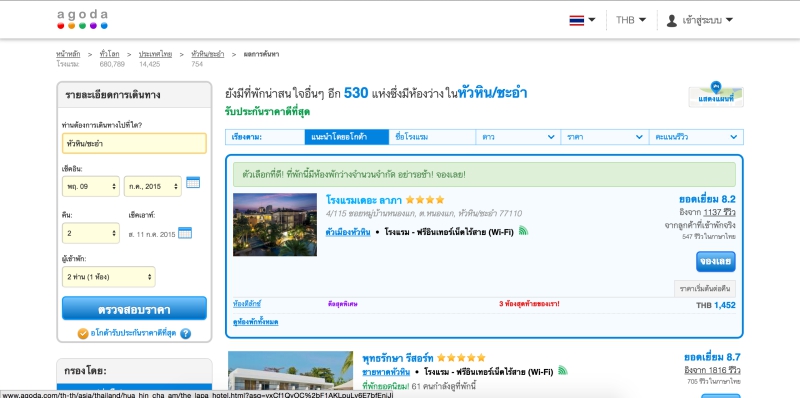Viewport: 800px width, 398px height.
Task: Click the กรองโดย: filter panel header
Action: point(134,371)
